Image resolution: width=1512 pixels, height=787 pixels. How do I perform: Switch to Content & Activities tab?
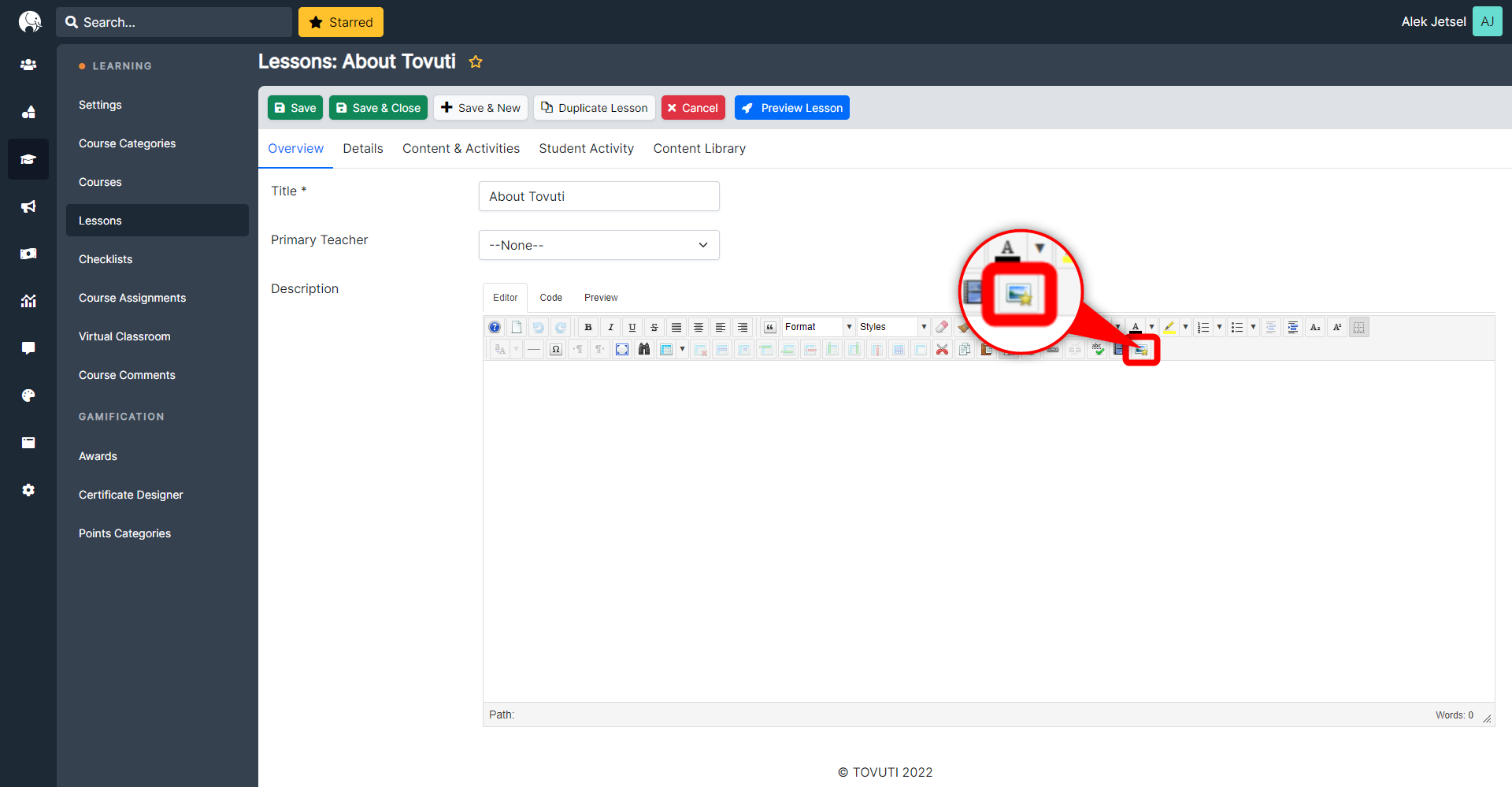point(461,148)
